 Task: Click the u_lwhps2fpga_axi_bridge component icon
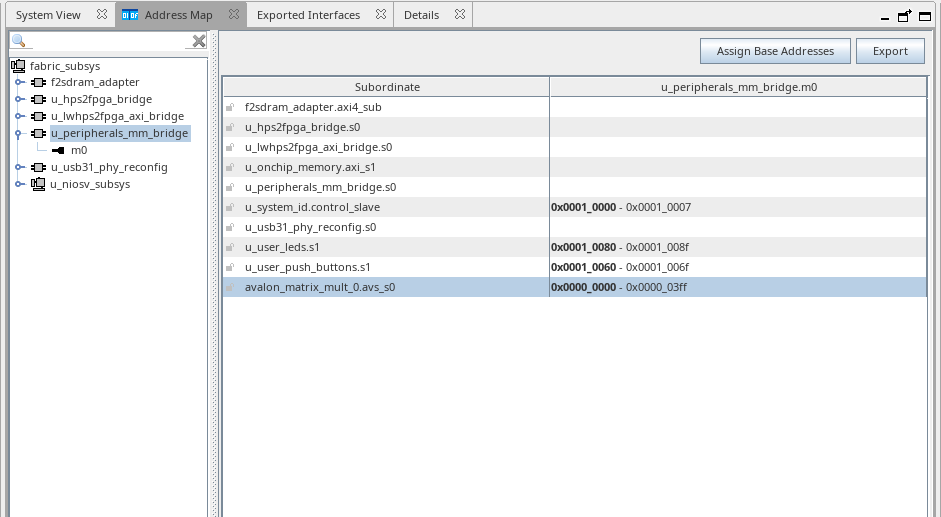point(38,116)
